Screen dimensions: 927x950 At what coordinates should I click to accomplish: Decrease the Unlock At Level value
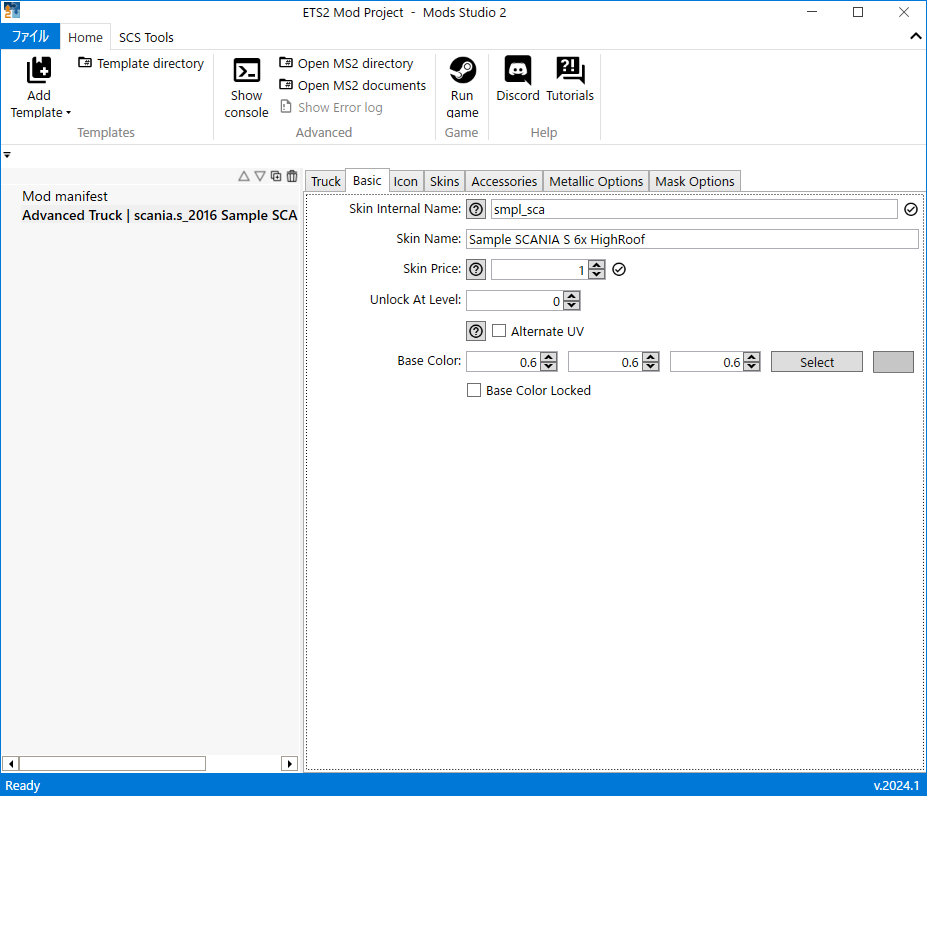click(572, 305)
